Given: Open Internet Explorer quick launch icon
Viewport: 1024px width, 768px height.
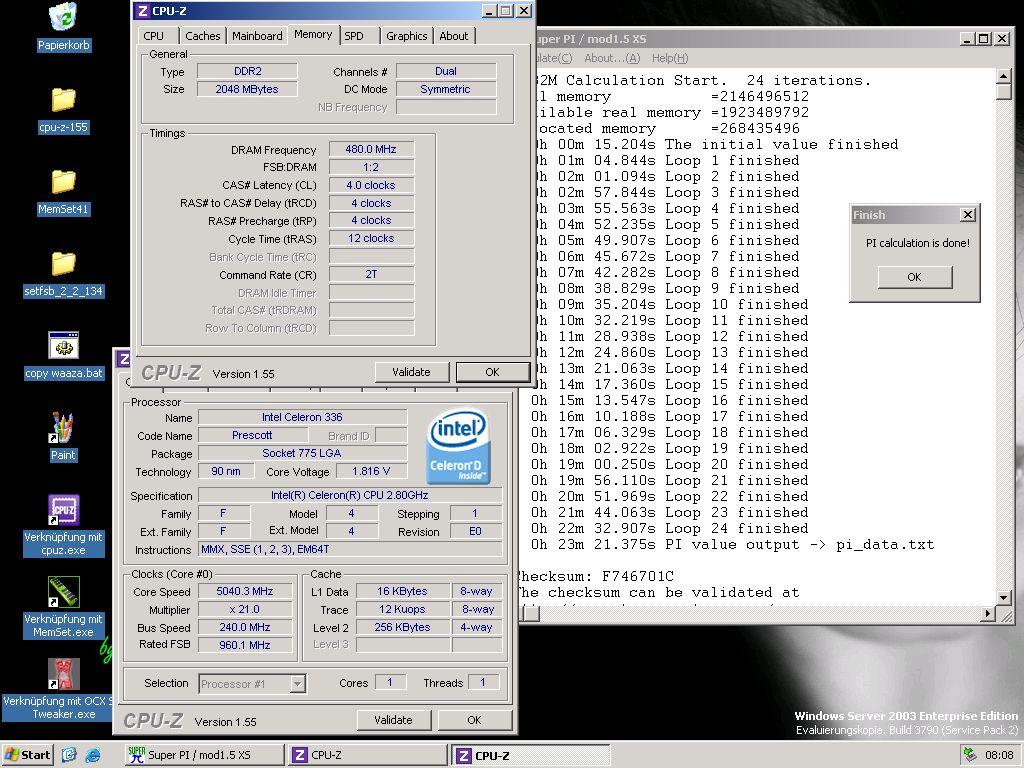Looking at the screenshot, I should (x=93, y=755).
